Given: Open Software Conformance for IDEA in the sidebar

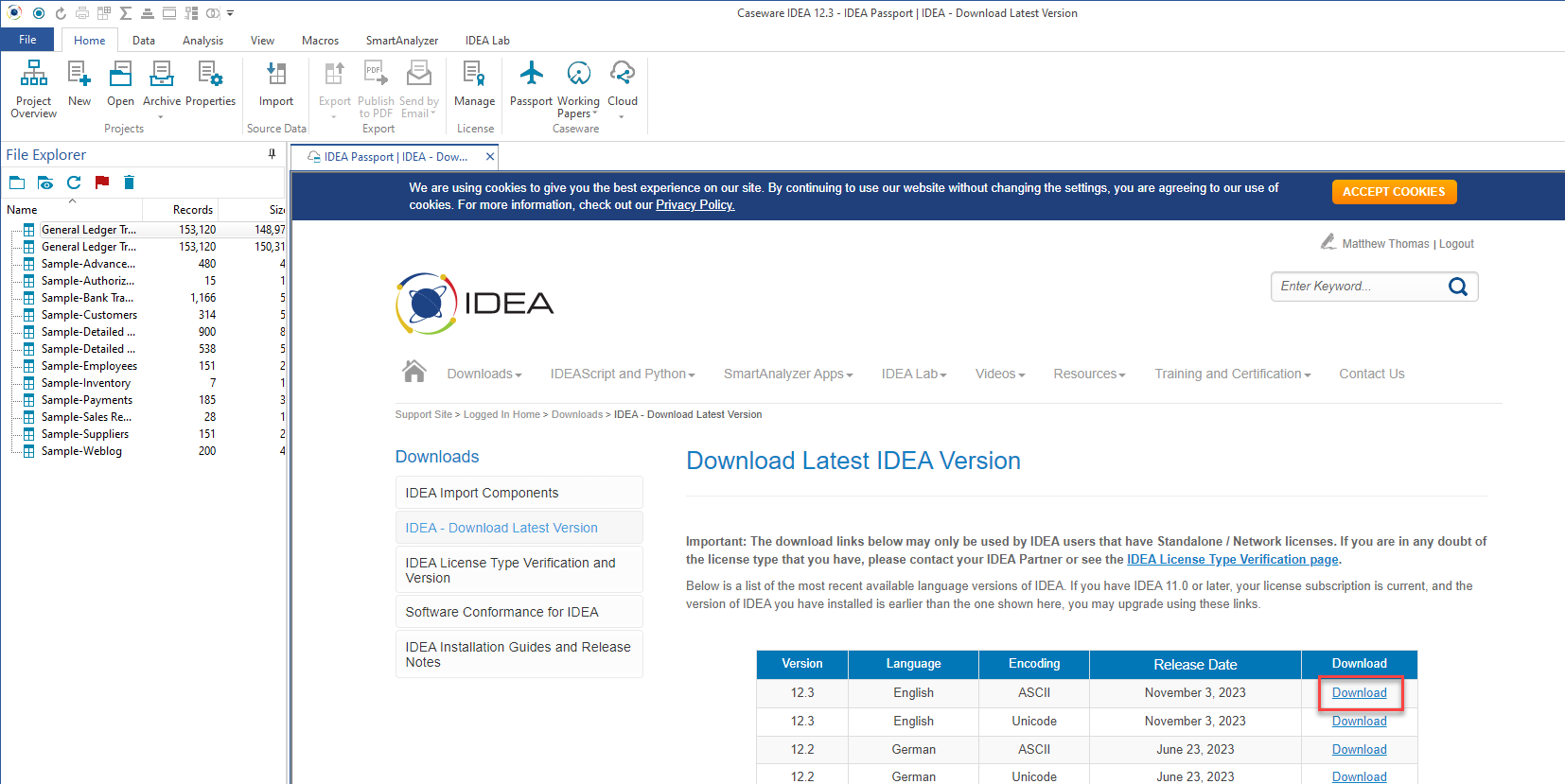Looking at the screenshot, I should click(519, 612).
